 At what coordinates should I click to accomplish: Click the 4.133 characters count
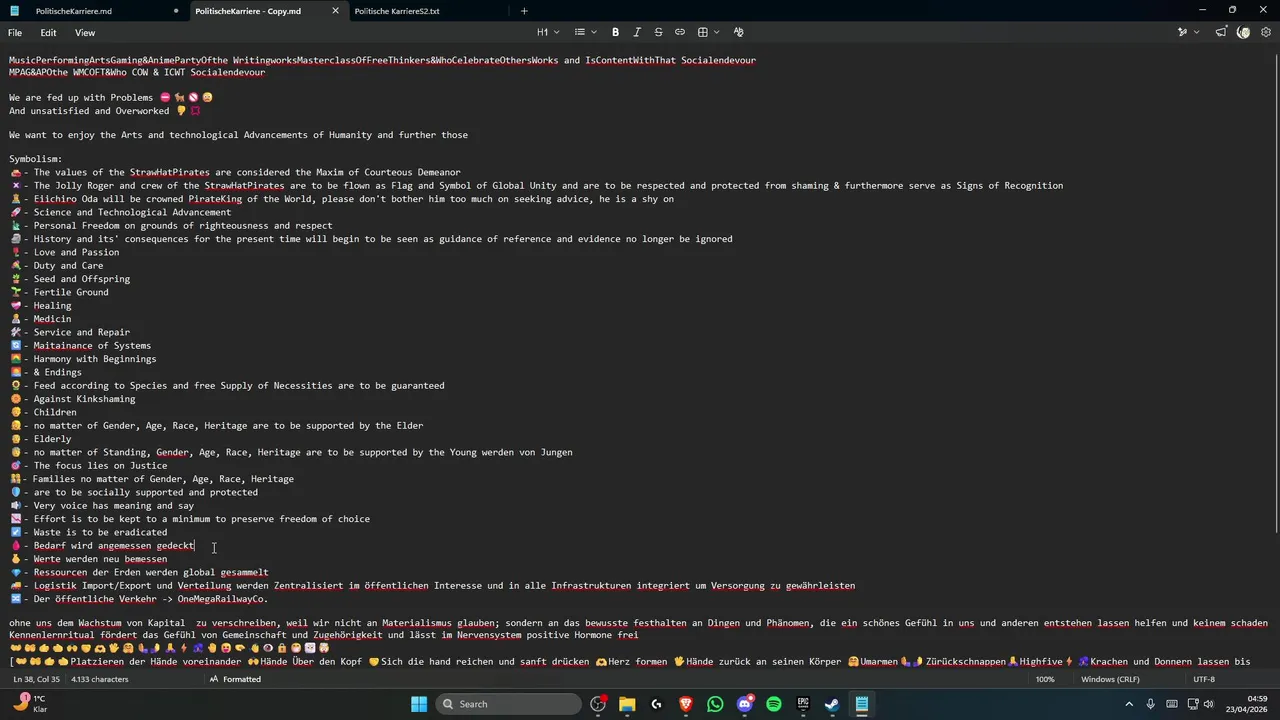[100, 679]
